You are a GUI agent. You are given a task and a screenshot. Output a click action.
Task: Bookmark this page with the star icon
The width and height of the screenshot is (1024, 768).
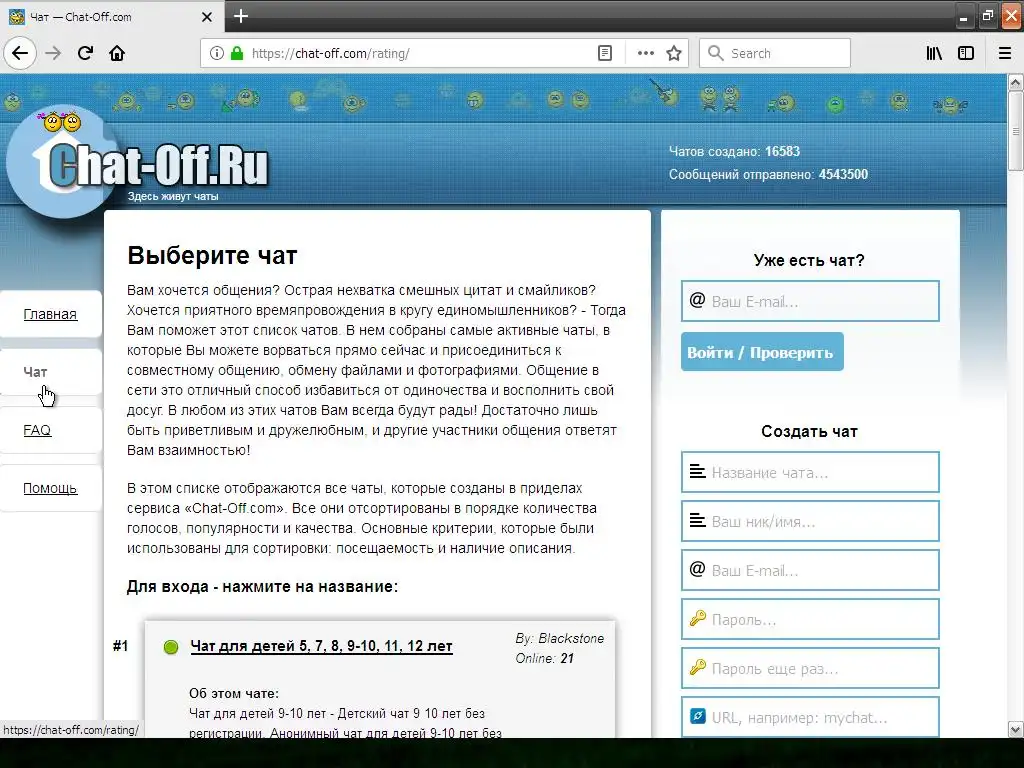pos(674,53)
